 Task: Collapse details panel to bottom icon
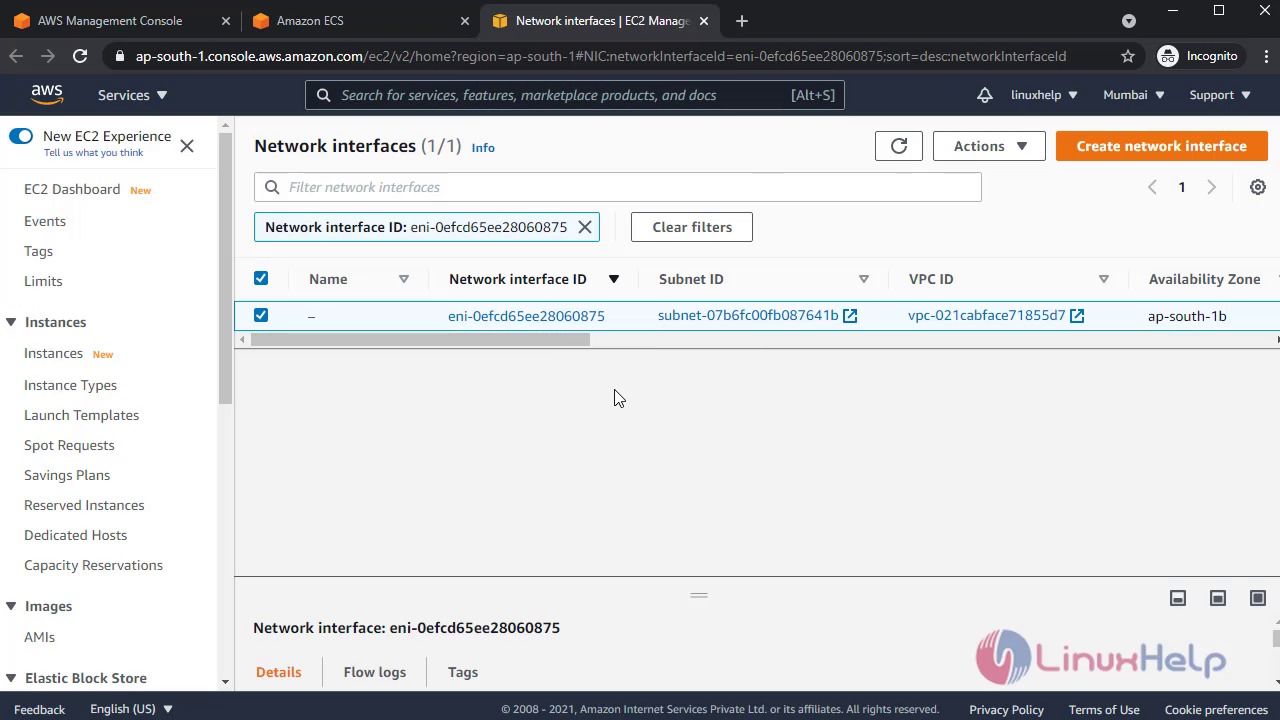[x=1178, y=598]
